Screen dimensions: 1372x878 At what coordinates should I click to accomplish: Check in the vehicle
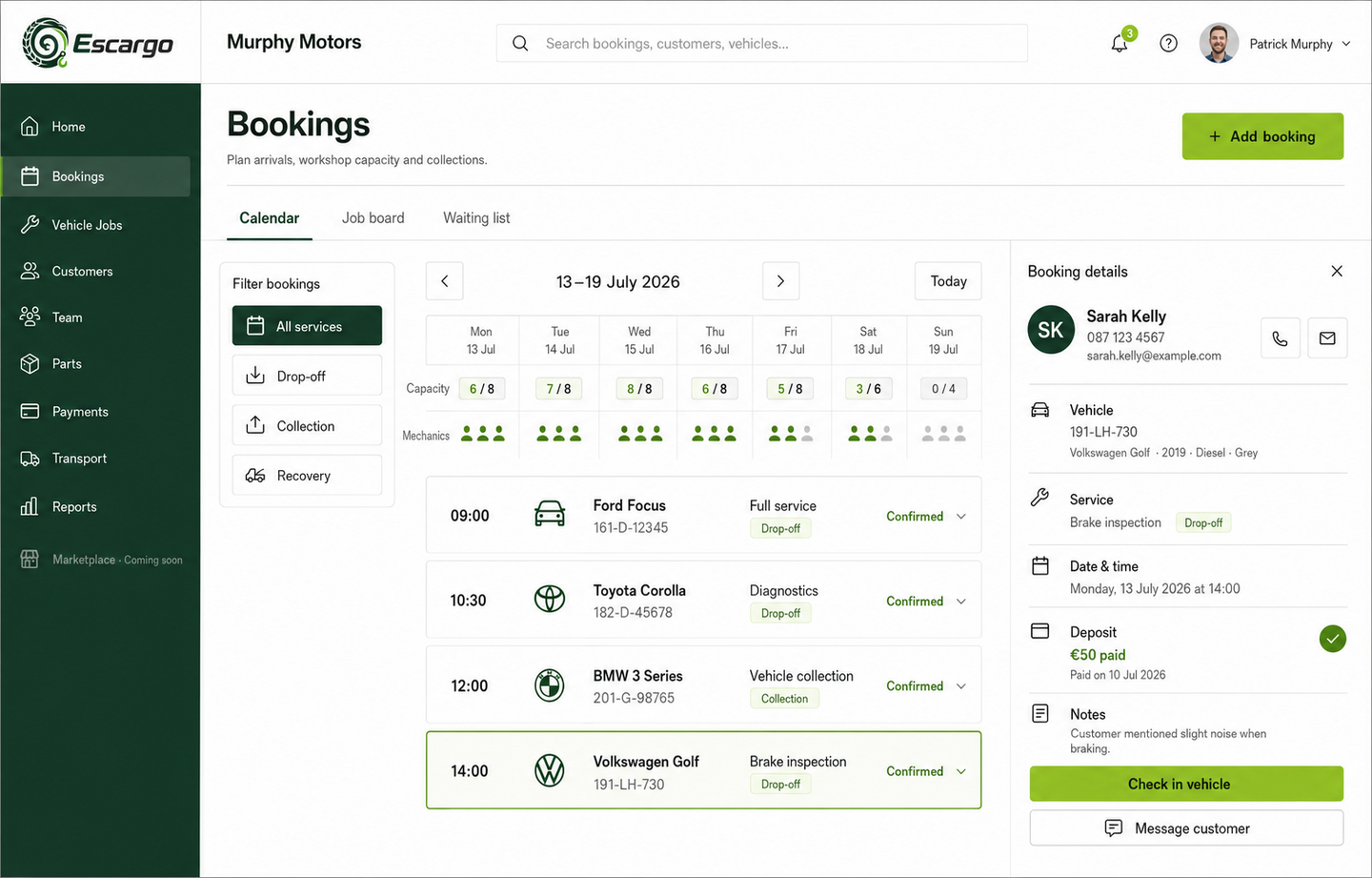coord(1186,784)
